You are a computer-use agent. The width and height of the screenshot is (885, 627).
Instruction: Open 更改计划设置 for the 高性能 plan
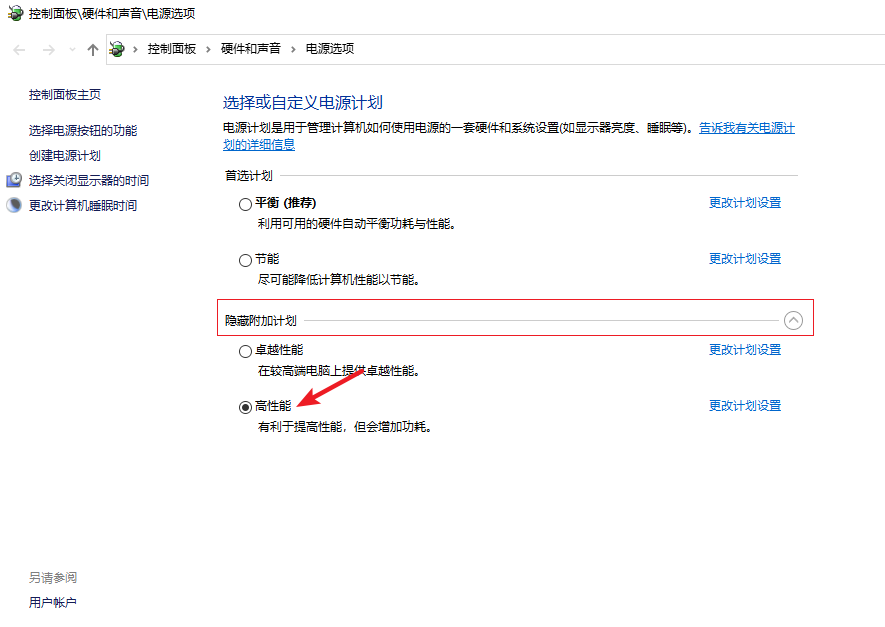click(x=744, y=406)
